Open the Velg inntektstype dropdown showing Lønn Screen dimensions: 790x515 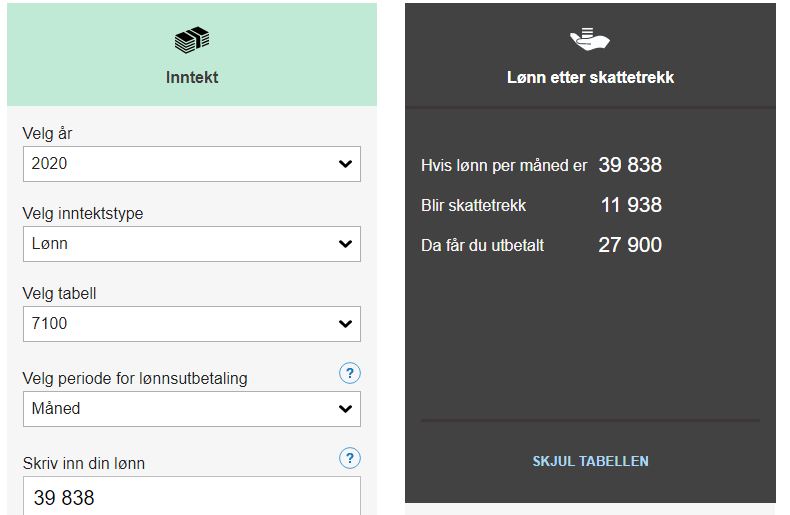click(192, 244)
